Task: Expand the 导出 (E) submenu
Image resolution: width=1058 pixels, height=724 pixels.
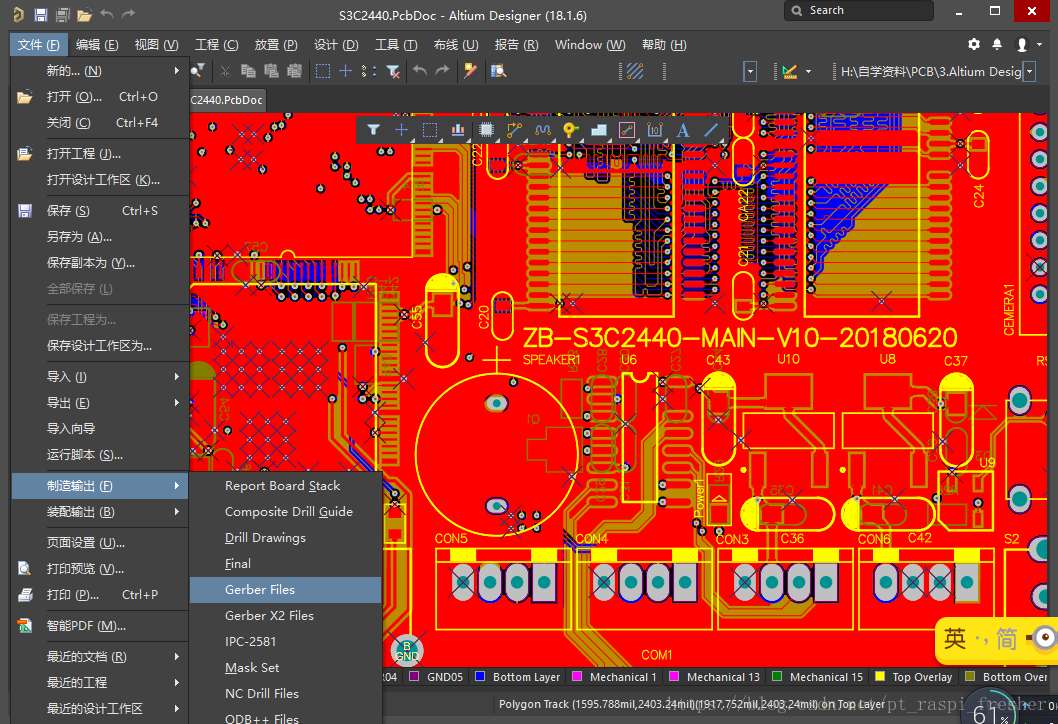Action: click(177, 402)
